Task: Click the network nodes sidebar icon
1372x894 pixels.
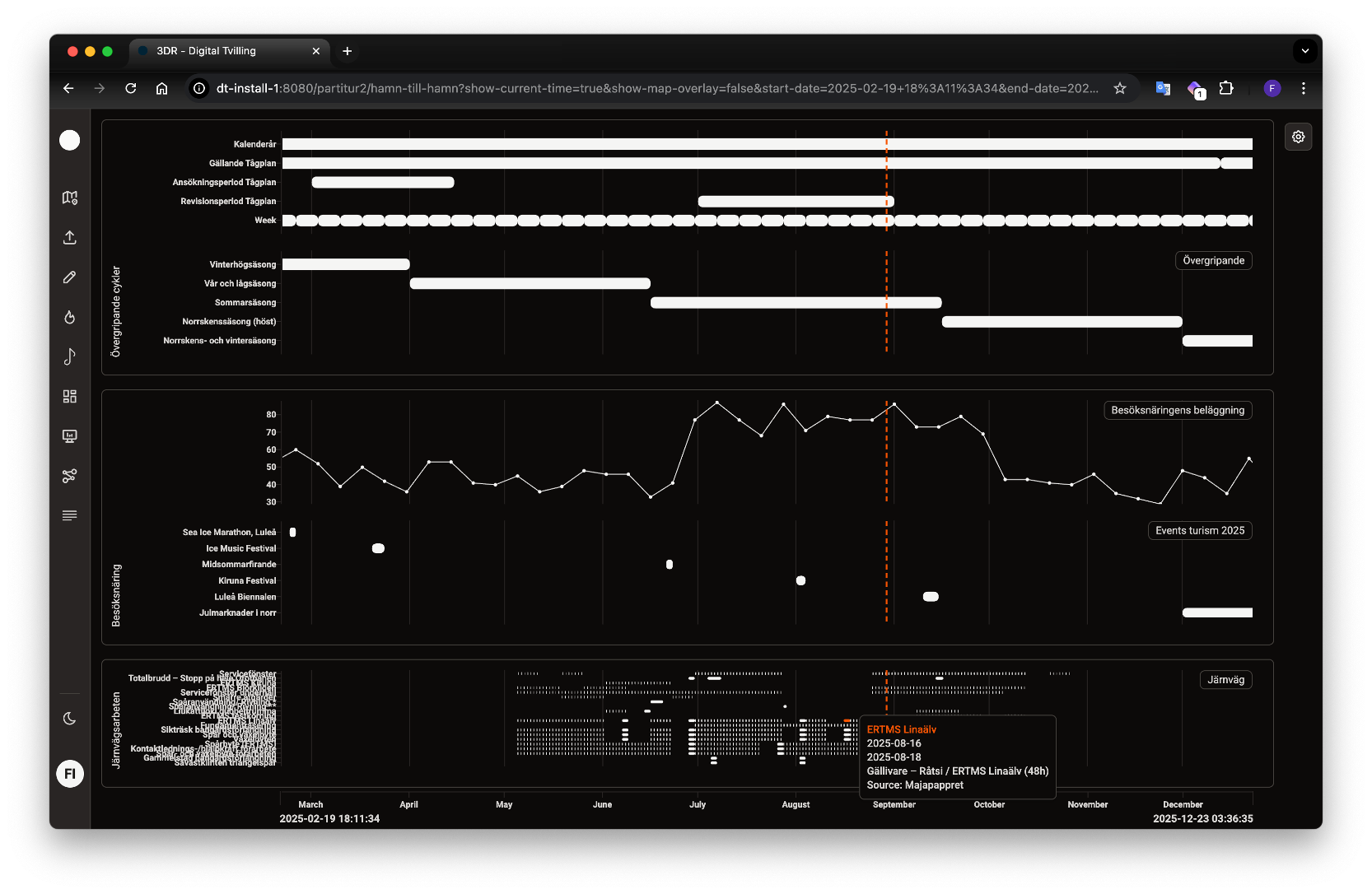Action: tap(69, 476)
